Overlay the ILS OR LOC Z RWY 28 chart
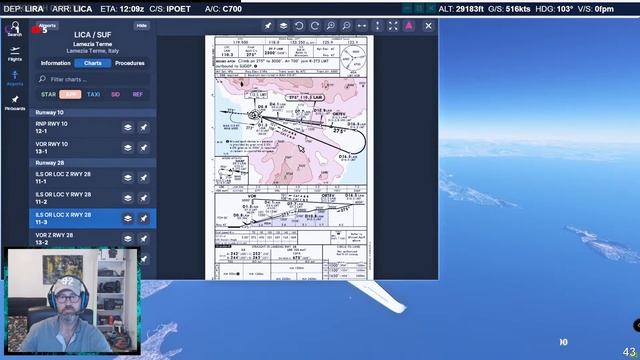The width and height of the screenshot is (640, 360). 128,178
